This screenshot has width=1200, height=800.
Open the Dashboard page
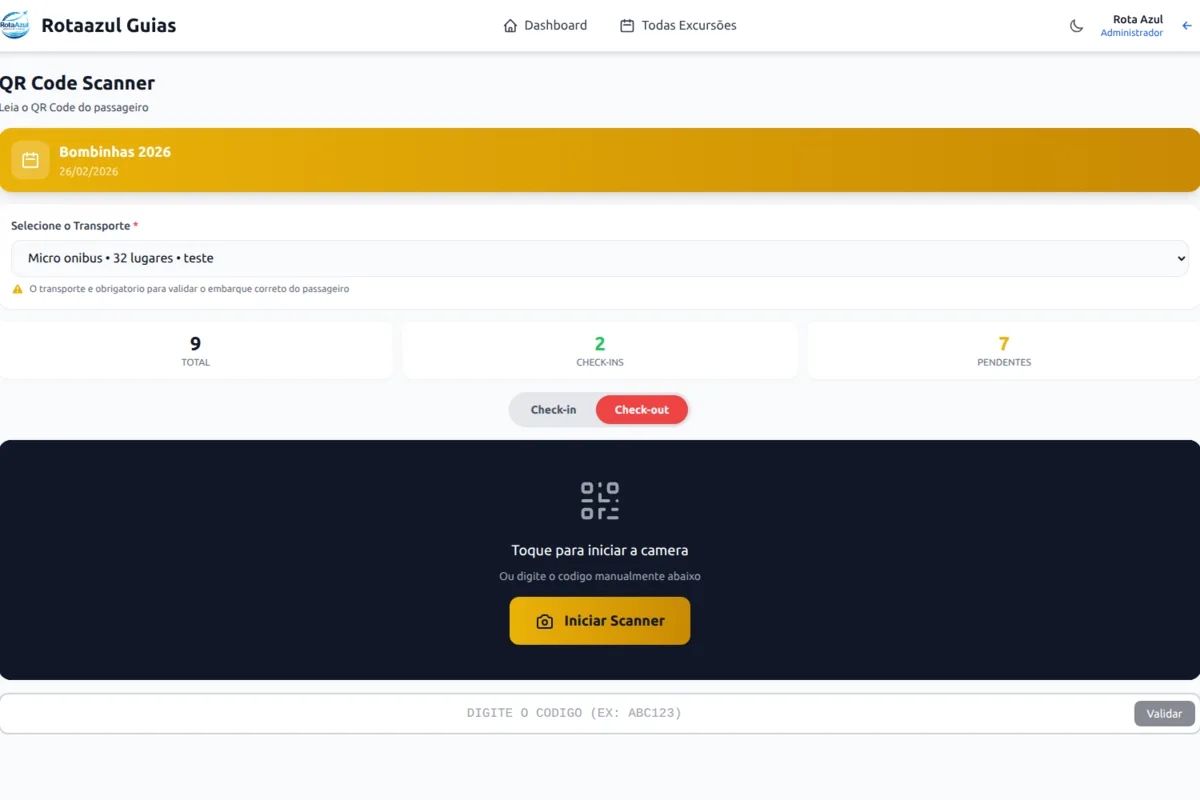[x=545, y=26]
